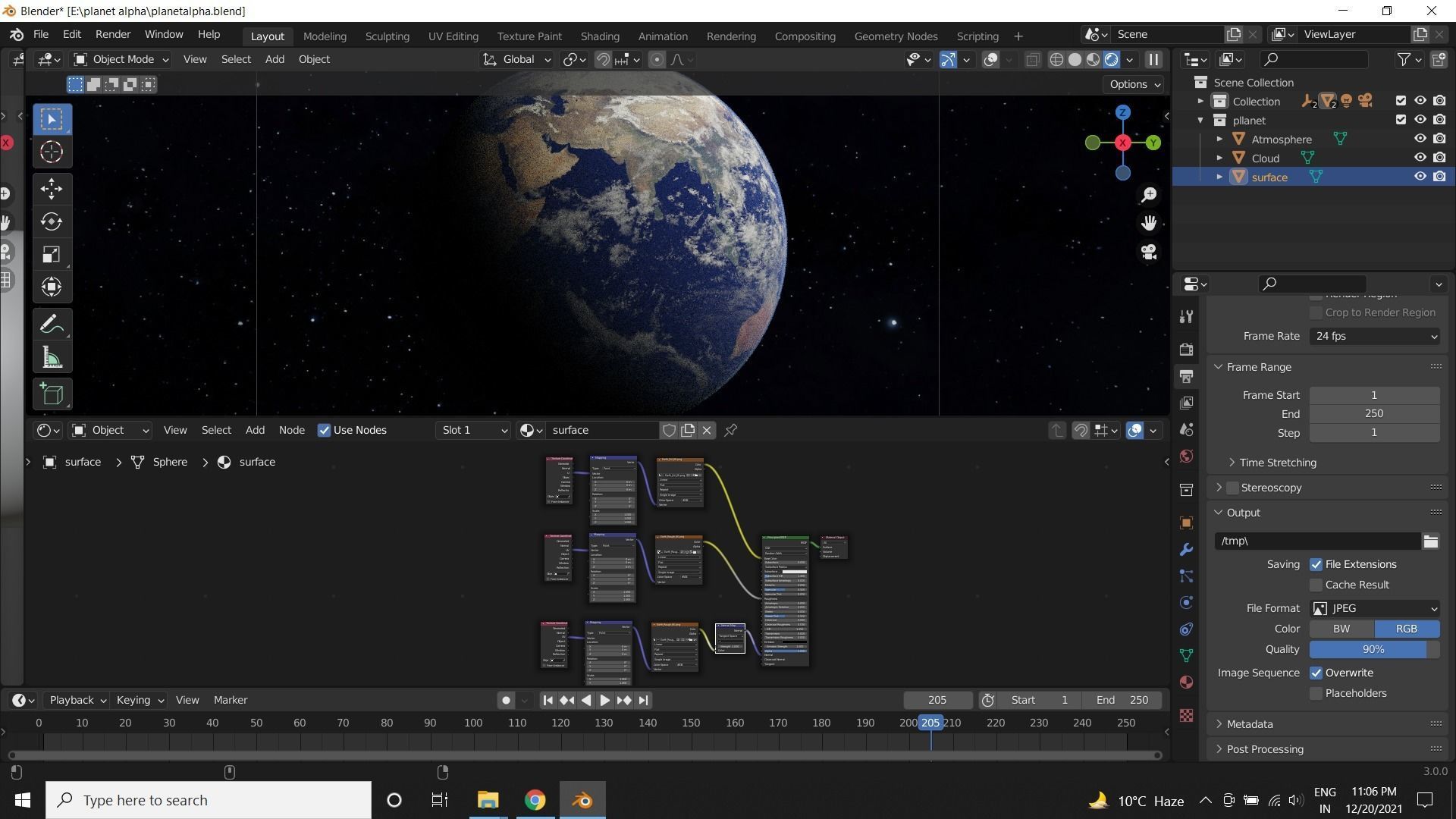Open the World properties tab
The height and width of the screenshot is (819, 1456).
[x=1187, y=456]
